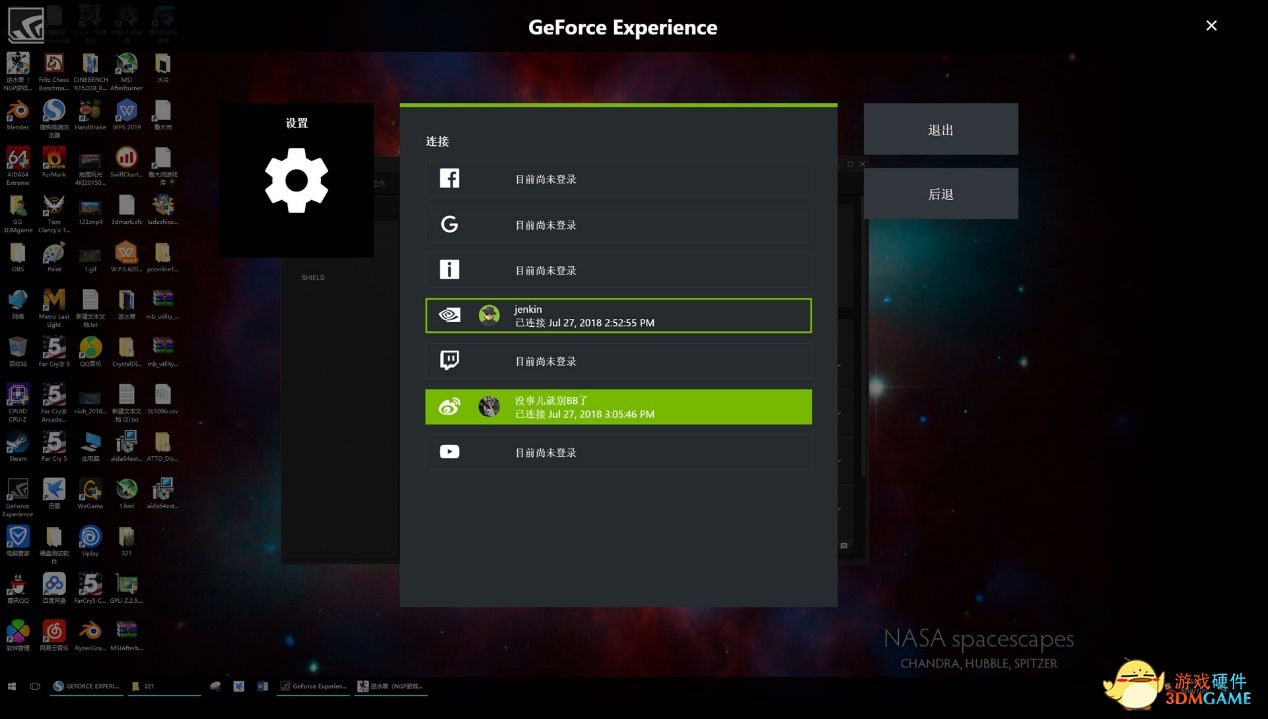The image size is (1268, 719).
Task: Select the Twitch connection icon
Action: tap(449, 361)
